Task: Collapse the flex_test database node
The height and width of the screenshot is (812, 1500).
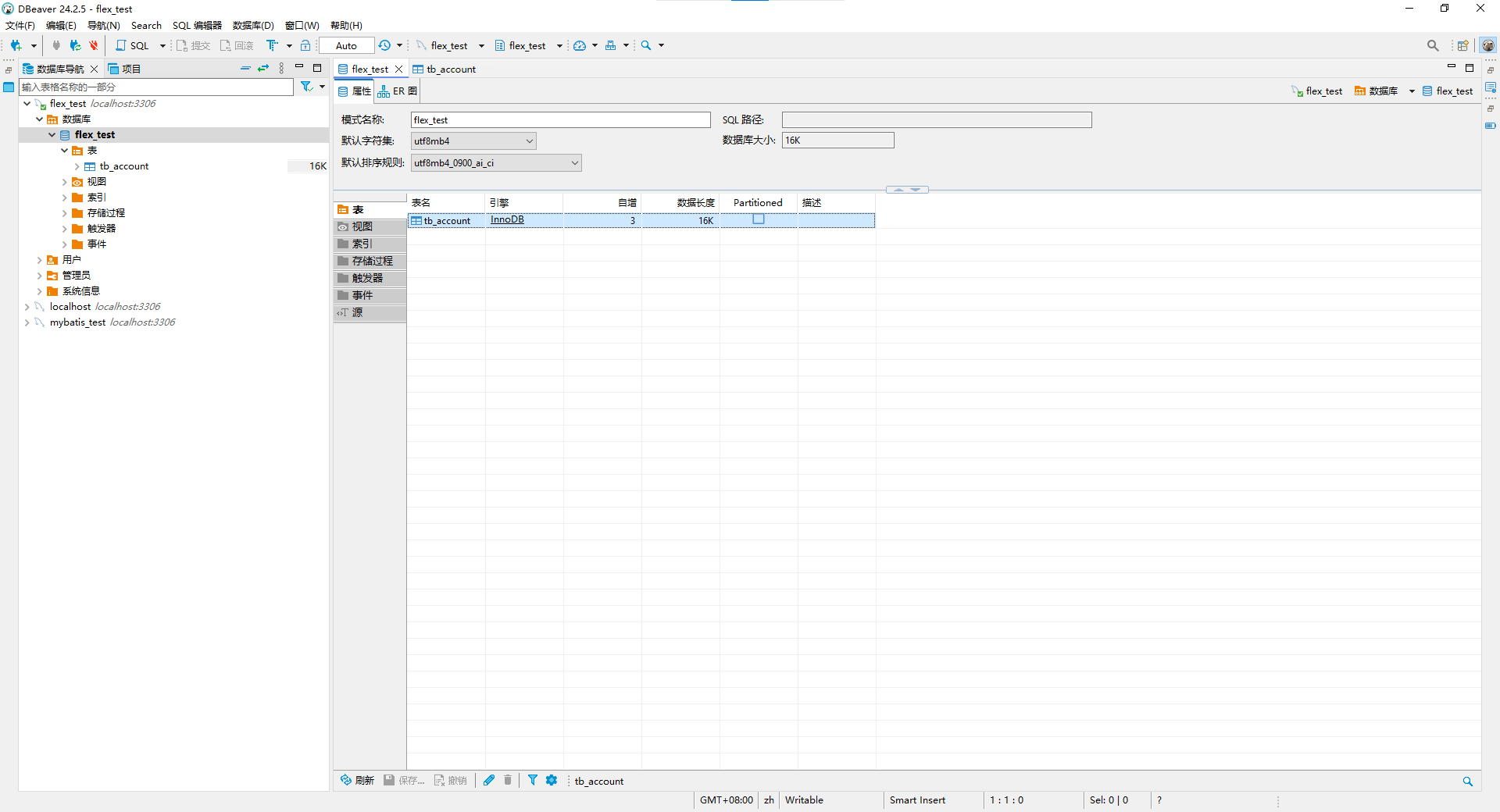Action: point(52,134)
